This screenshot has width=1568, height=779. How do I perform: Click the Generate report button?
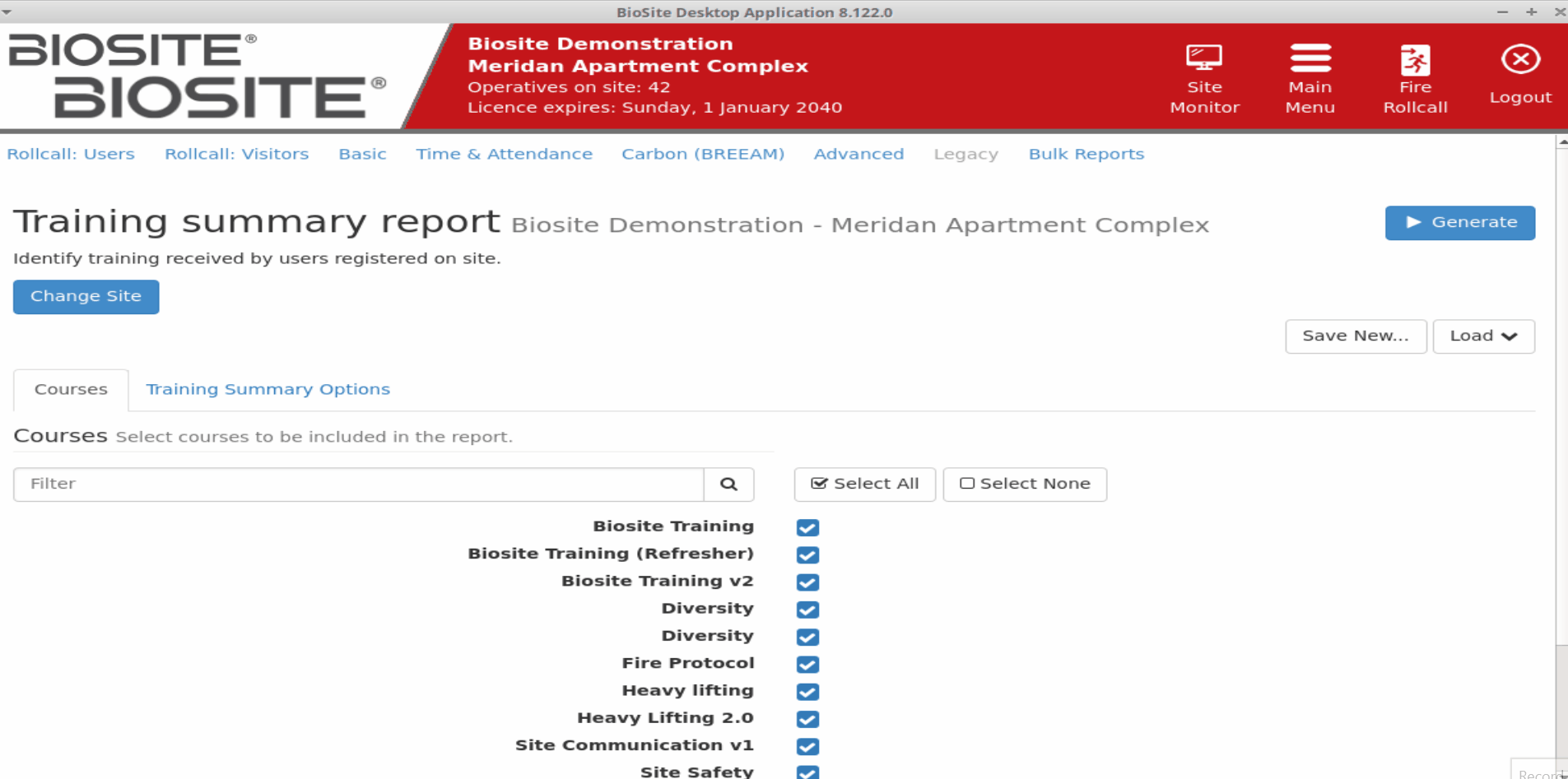tap(1459, 223)
